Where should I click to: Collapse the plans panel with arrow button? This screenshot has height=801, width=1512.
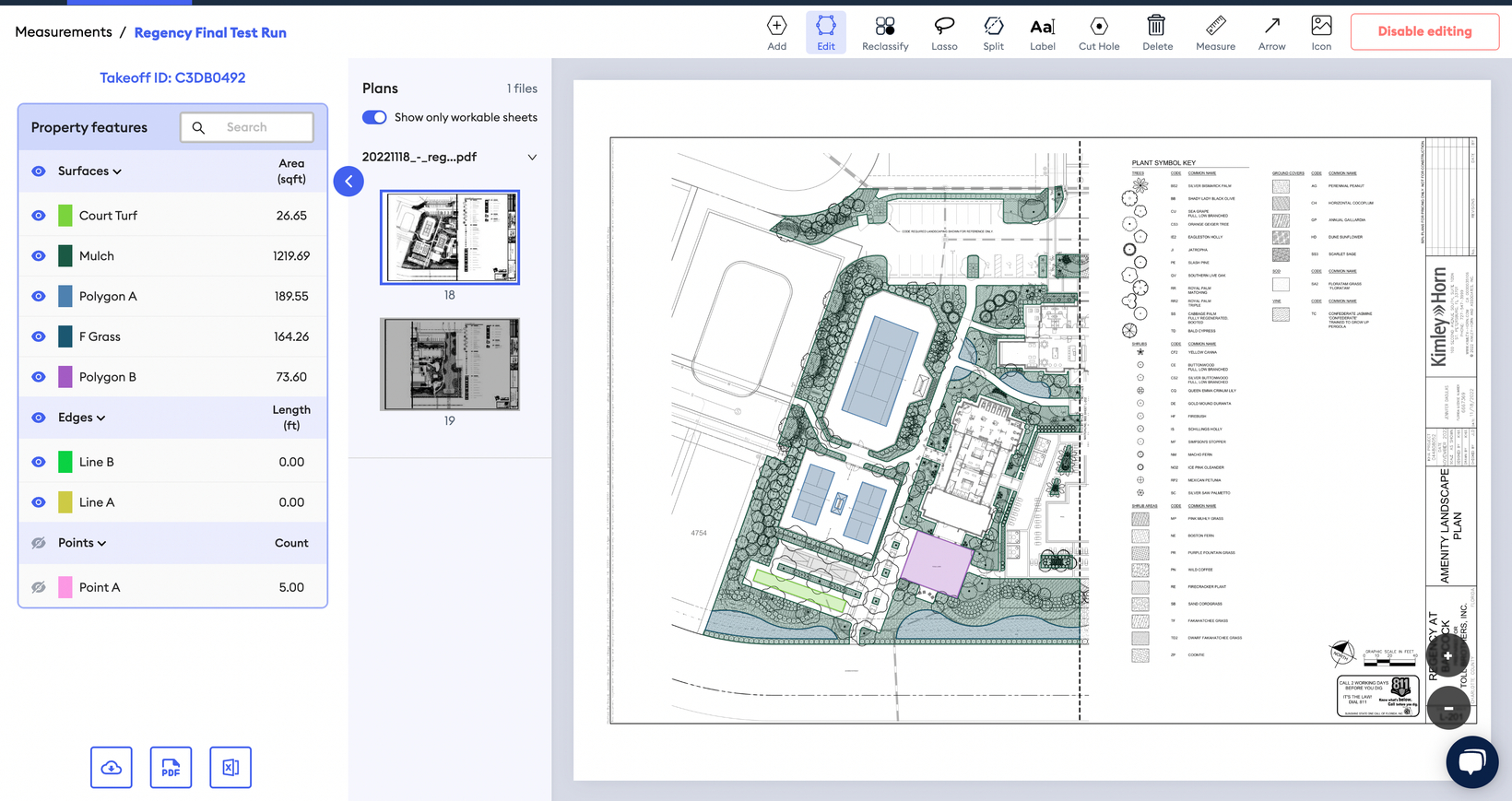(x=348, y=182)
